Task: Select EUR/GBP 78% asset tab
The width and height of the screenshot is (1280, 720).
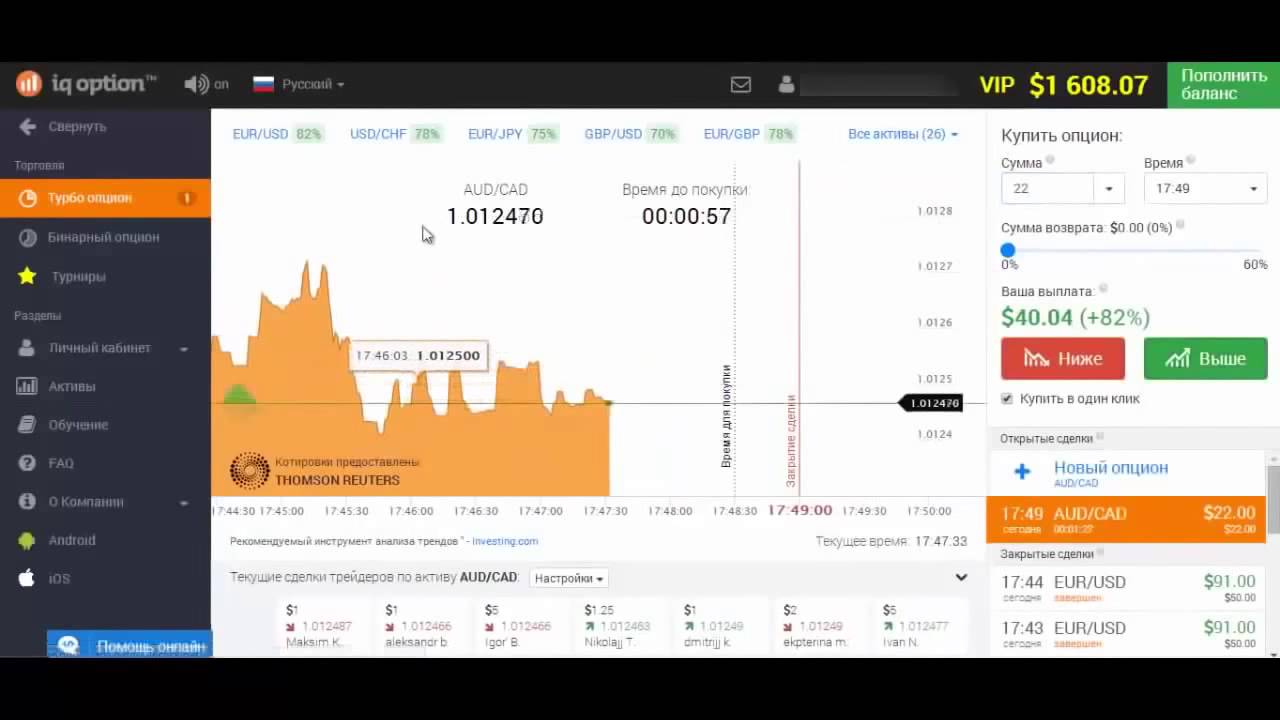Action: point(749,134)
